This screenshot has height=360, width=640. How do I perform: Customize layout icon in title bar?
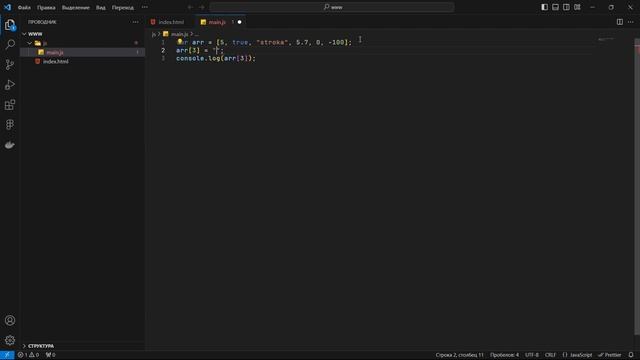coord(577,7)
